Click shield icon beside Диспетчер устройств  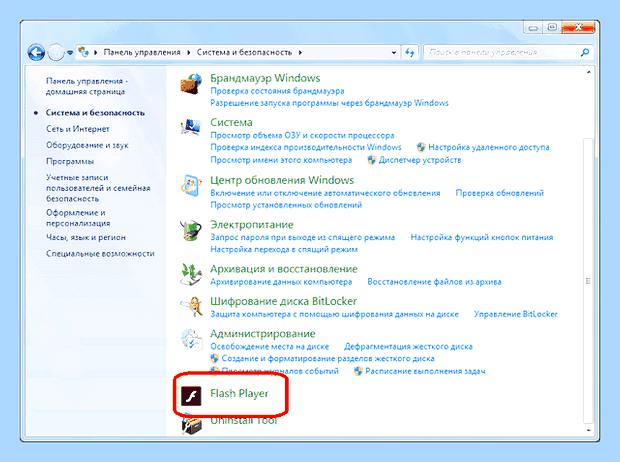[371, 160]
